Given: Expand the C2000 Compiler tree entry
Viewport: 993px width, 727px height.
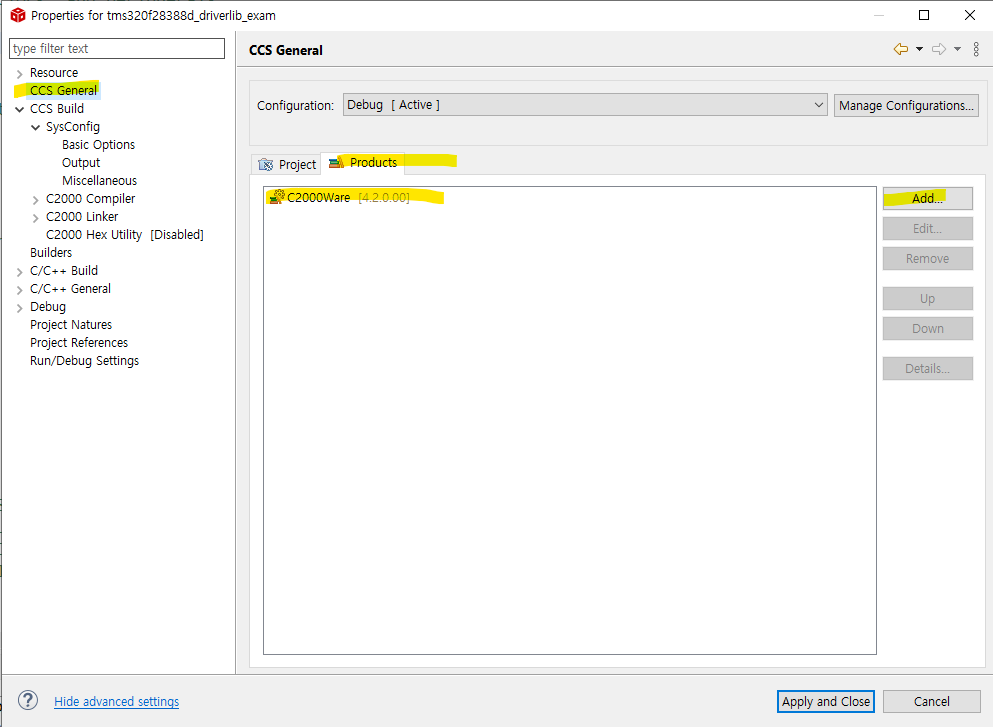Looking at the screenshot, I should click(x=35, y=198).
